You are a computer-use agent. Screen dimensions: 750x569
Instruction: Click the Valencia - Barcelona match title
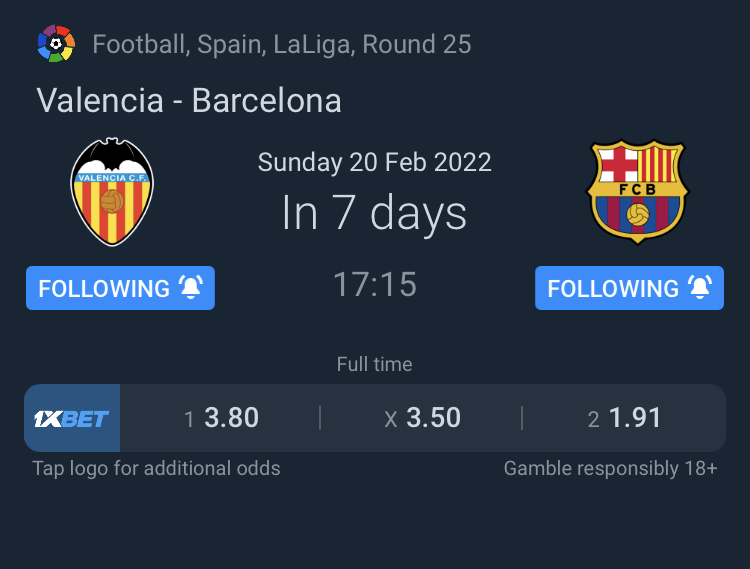tap(189, 100)
